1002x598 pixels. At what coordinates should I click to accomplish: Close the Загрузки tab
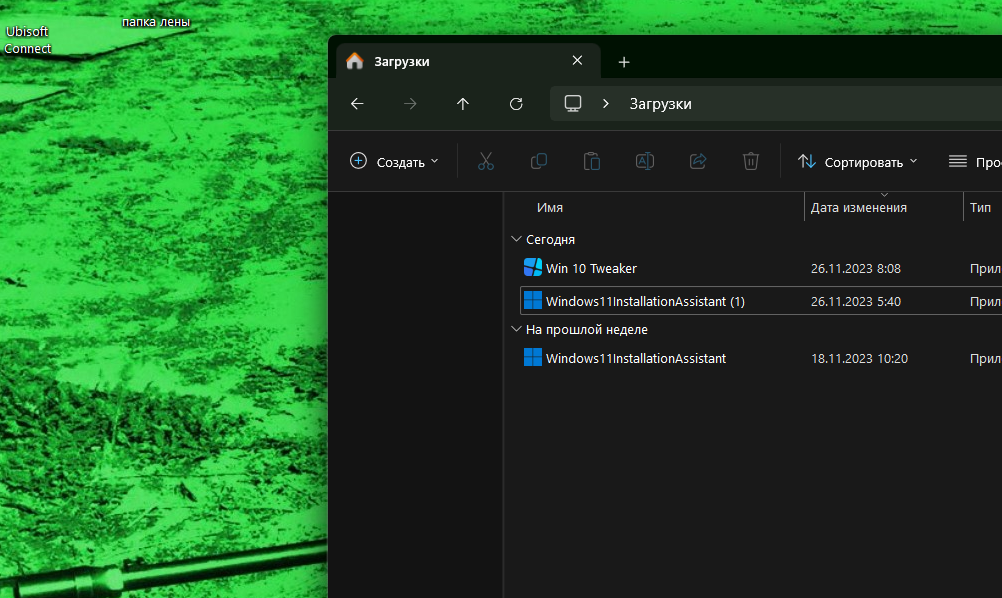577,60
